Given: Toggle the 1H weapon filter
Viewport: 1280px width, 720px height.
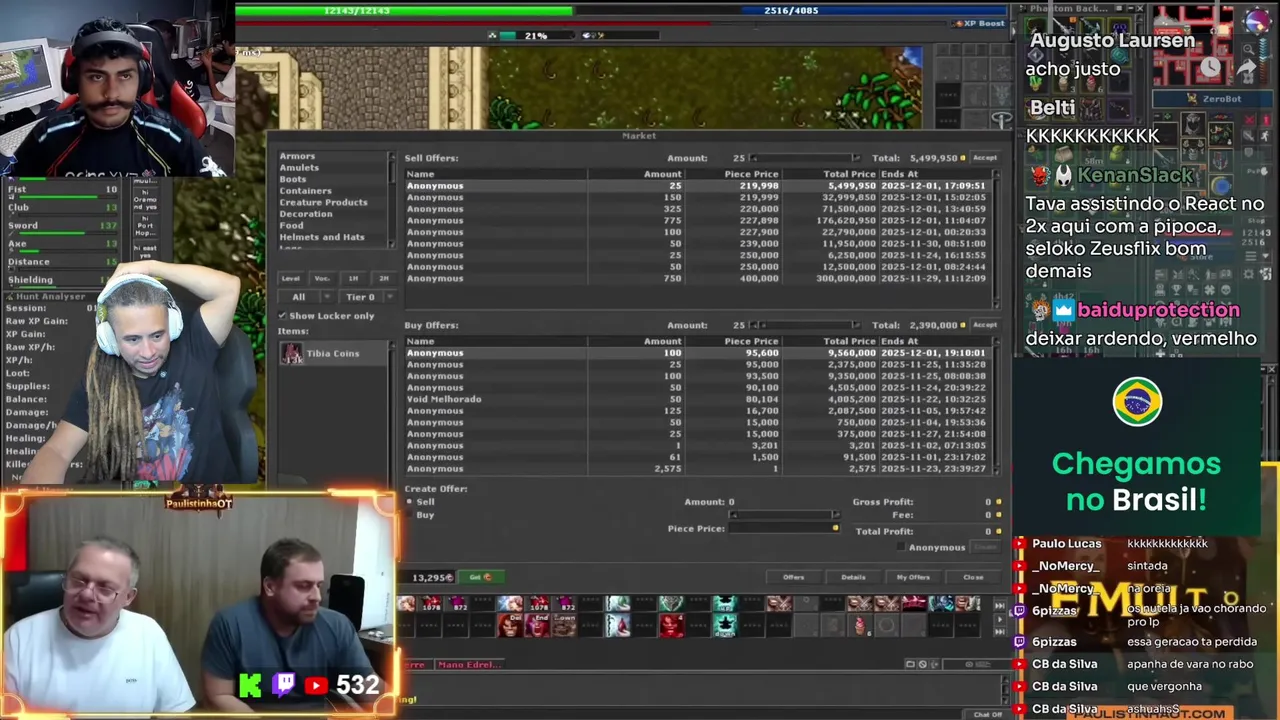Looking at the screenshot, I should (353, 278).
